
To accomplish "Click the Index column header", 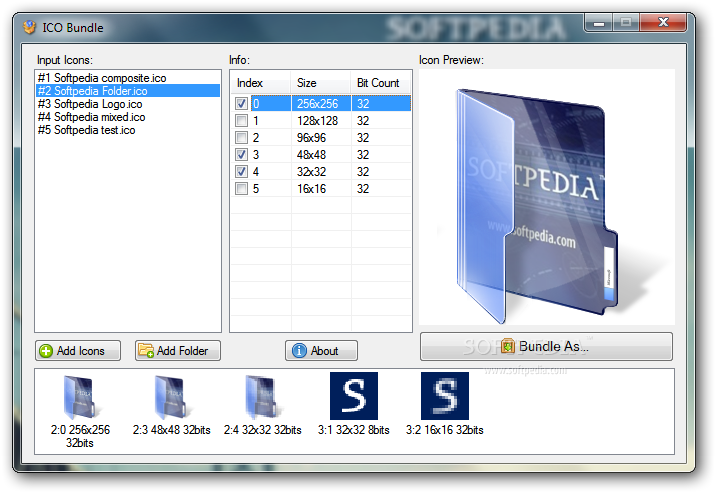I will point(260,83).
